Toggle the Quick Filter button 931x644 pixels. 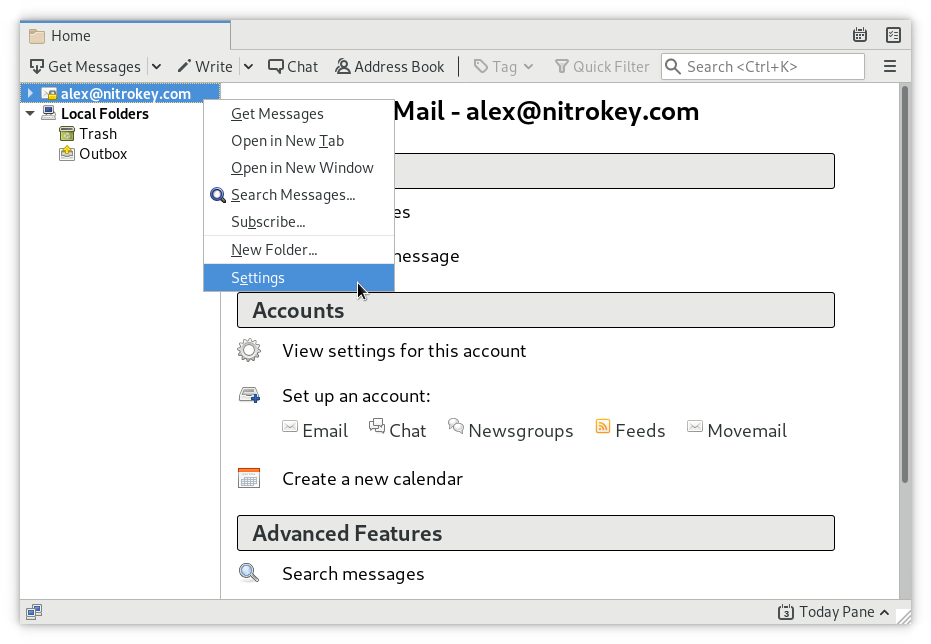pyautogui.click(x=601, y=66)
